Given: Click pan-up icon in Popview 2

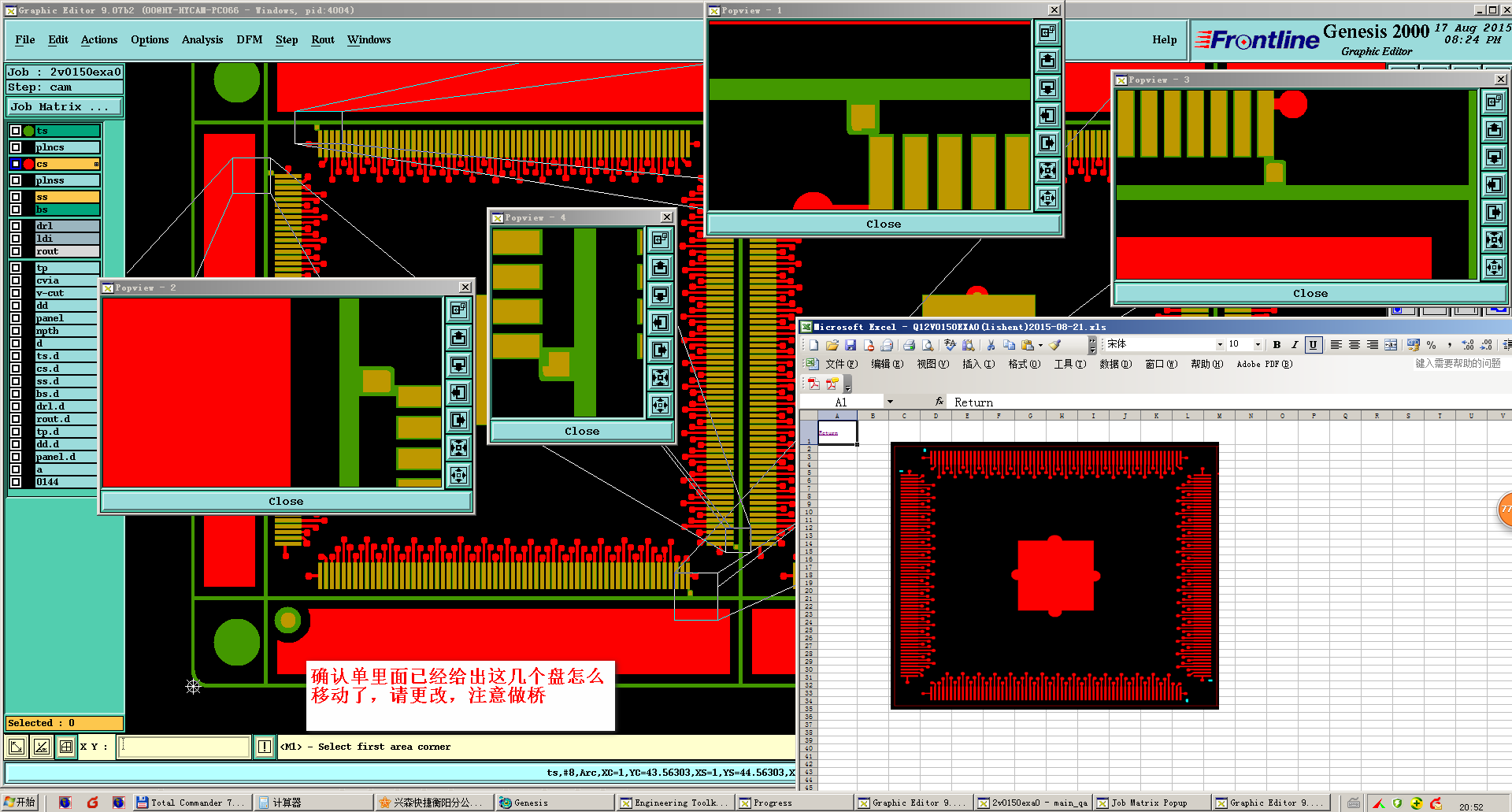Looking at the screenshot, I should 458,337.
